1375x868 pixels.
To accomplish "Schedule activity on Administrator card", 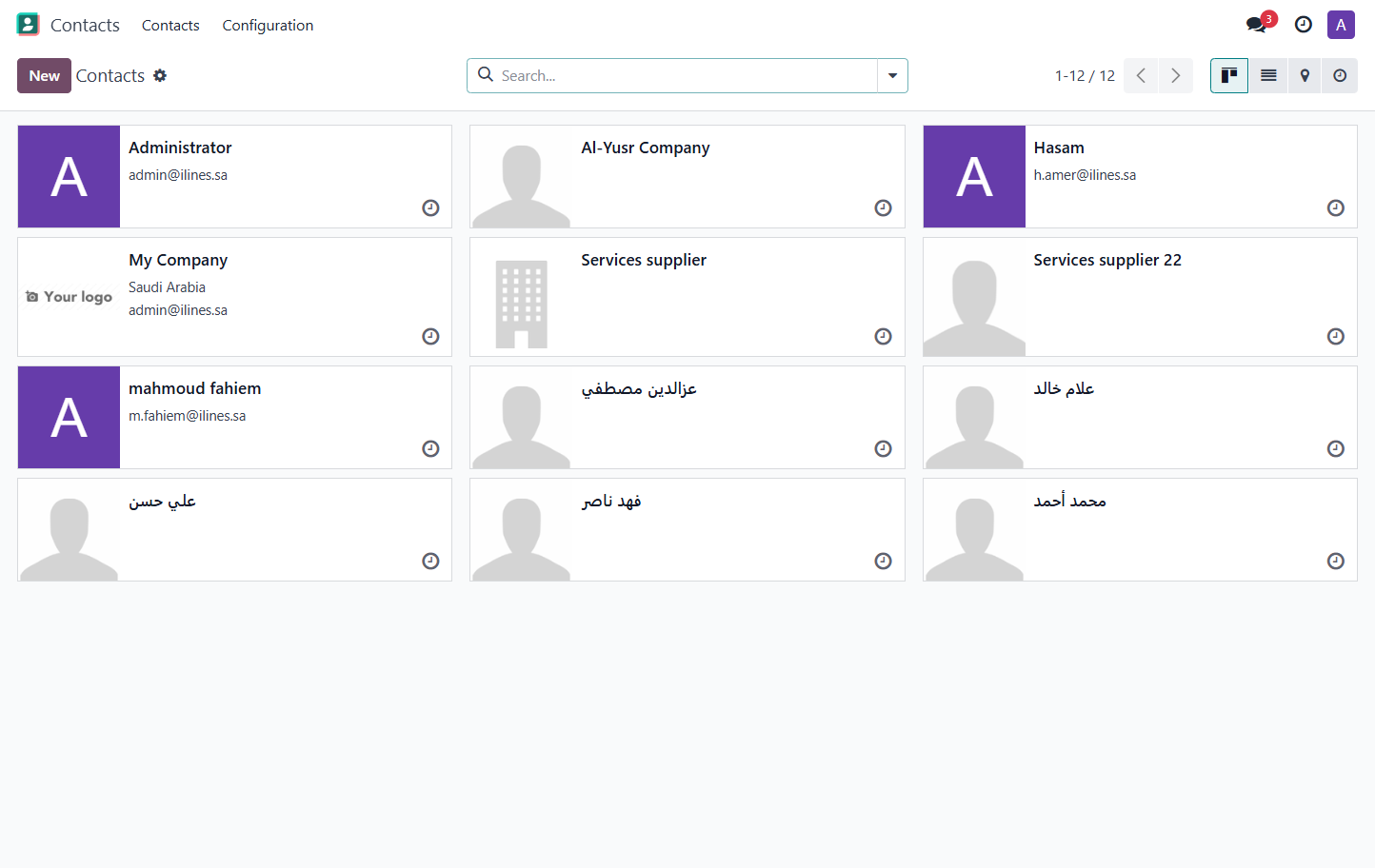I will 430,207.
